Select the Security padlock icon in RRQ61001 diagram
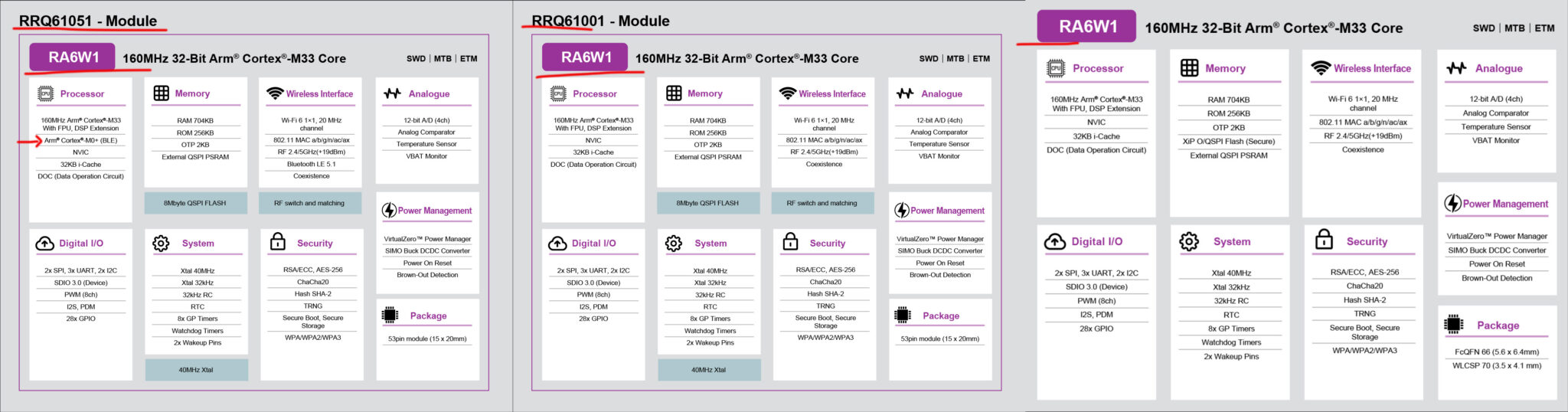Image resolution: width=1568 pixels, height=412 pixels. click(x=790, y=242)
